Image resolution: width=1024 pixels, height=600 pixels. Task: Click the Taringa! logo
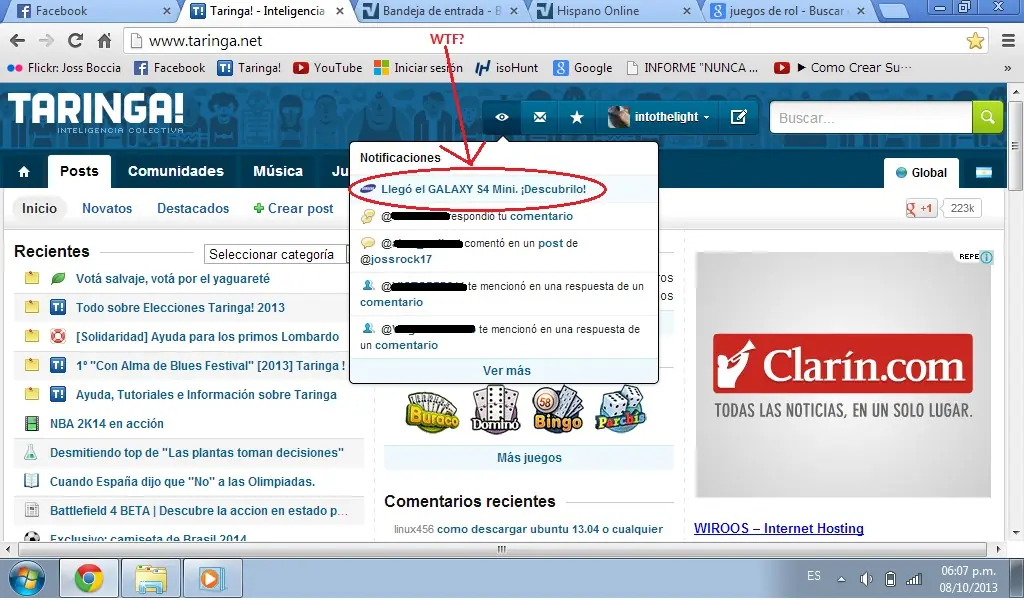pos(96,112)
